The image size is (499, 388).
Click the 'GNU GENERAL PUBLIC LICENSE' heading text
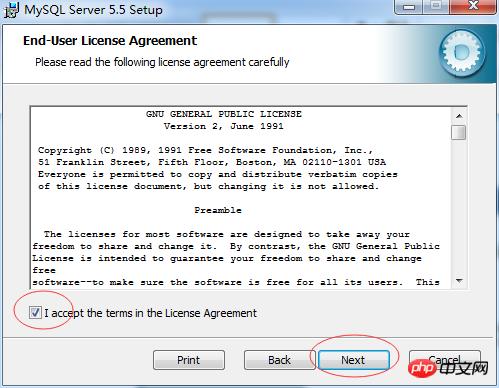click(x=224, y=114)
